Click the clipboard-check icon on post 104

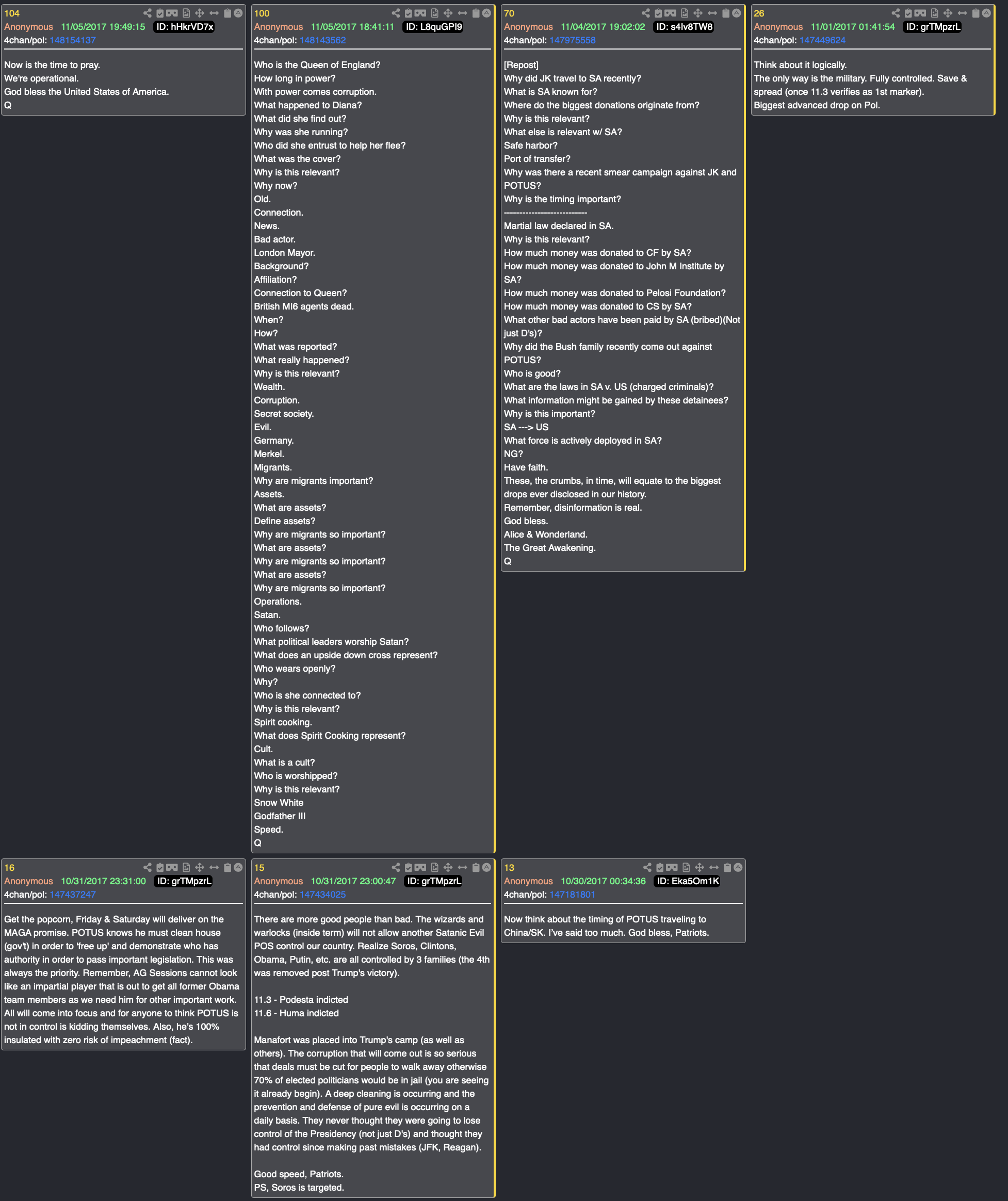[x=160, y=13]
